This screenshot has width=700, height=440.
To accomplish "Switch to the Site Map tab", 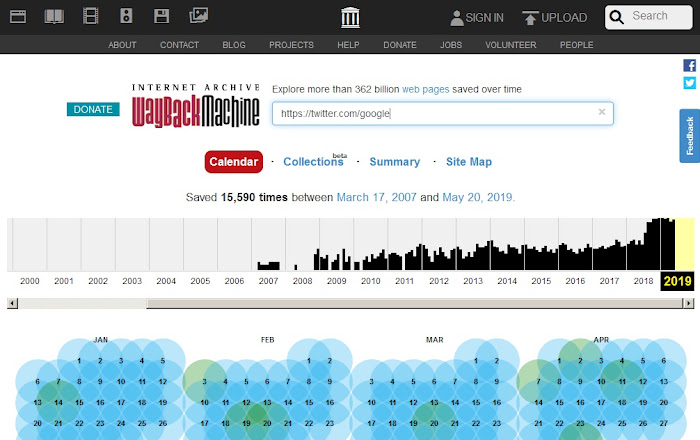I will (469, 162).
